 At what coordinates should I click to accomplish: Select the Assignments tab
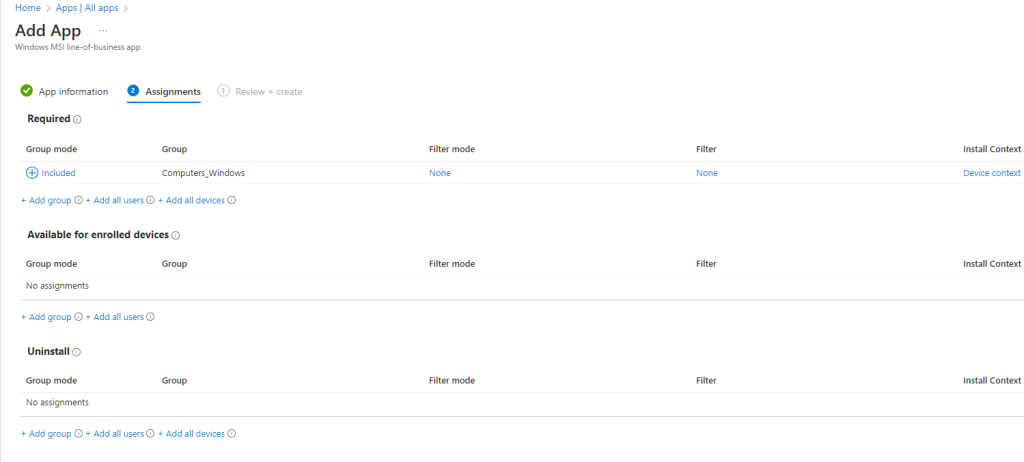pos(173,92)
